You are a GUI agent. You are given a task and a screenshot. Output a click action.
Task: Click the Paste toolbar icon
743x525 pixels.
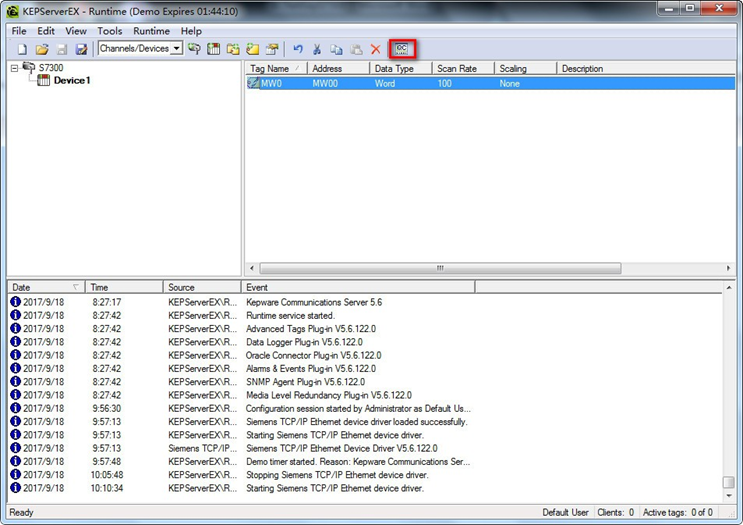356,49
